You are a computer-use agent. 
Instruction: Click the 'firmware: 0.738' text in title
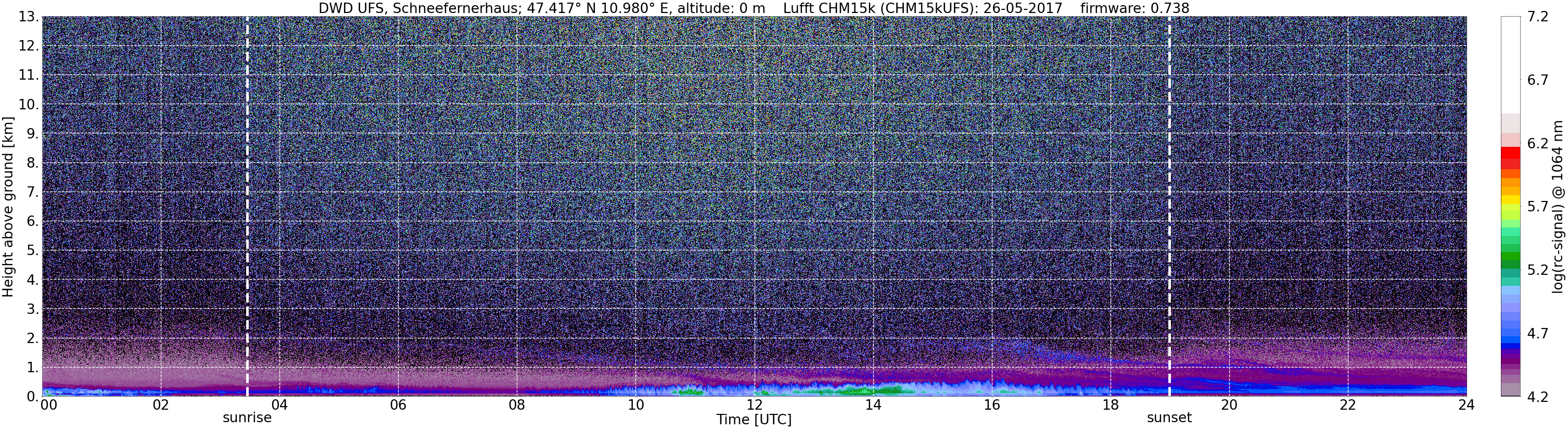coord(1134,8)
